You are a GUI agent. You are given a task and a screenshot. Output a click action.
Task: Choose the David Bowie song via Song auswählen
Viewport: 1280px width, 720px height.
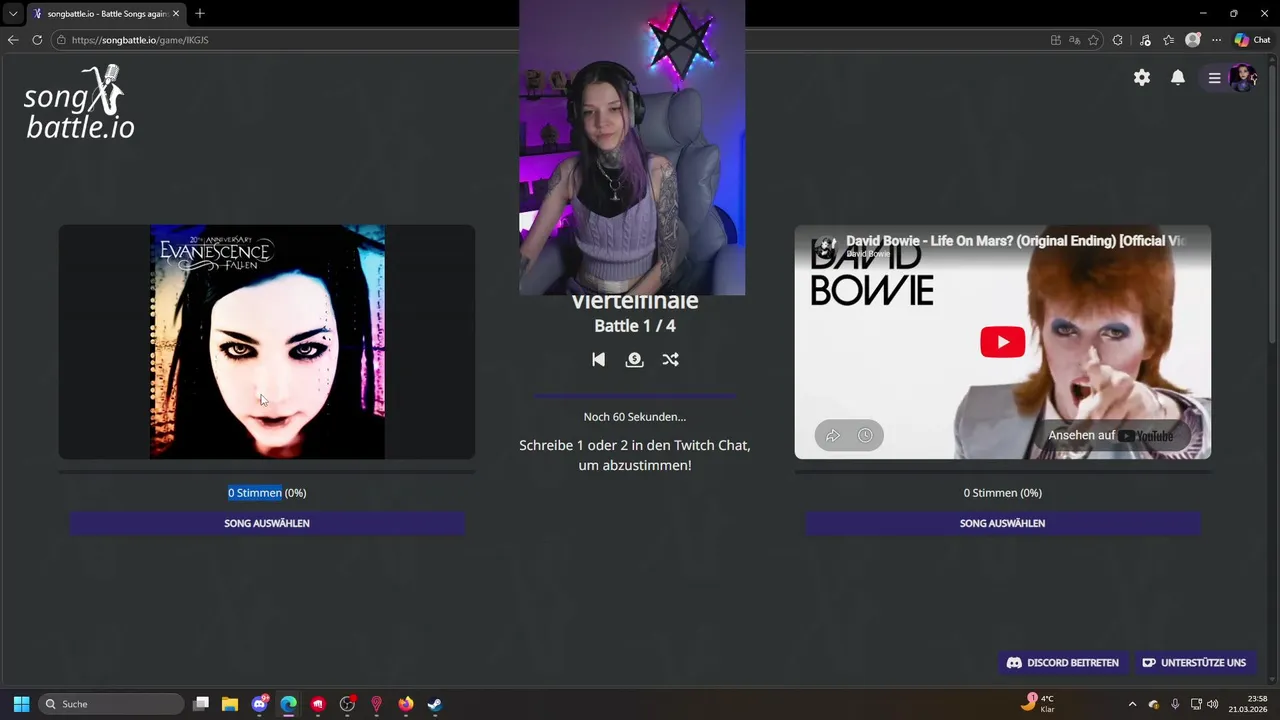pos(1002,523)
